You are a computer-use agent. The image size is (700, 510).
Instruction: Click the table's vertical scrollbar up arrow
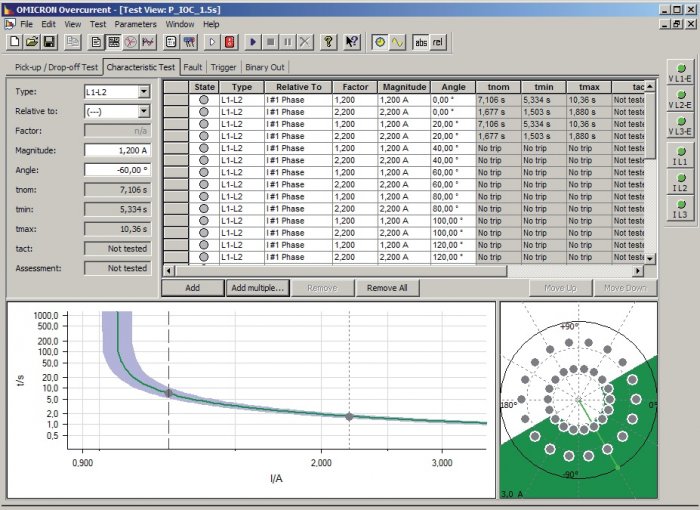click(650, 86)
